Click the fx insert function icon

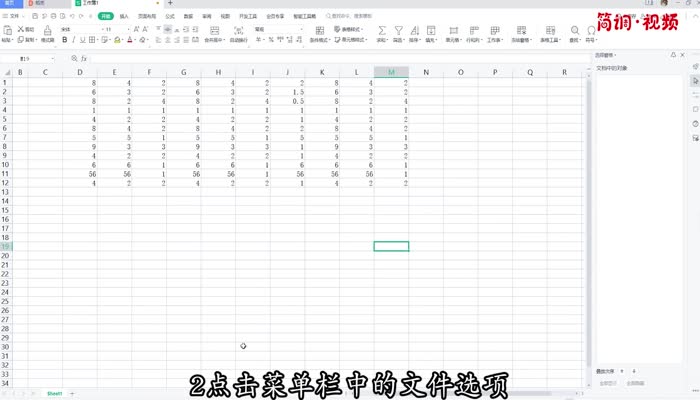coord(84,59)
